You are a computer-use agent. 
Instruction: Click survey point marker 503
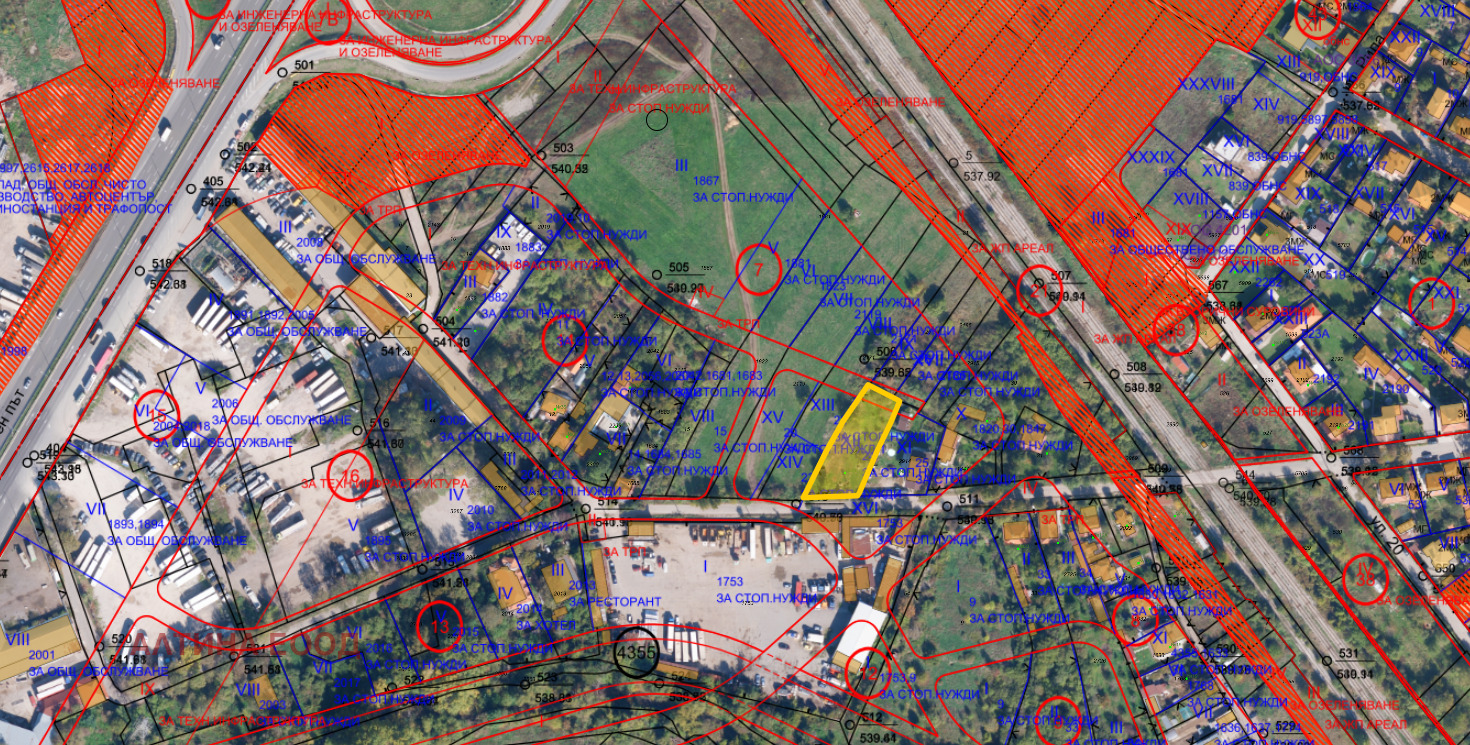click(540, 155)
